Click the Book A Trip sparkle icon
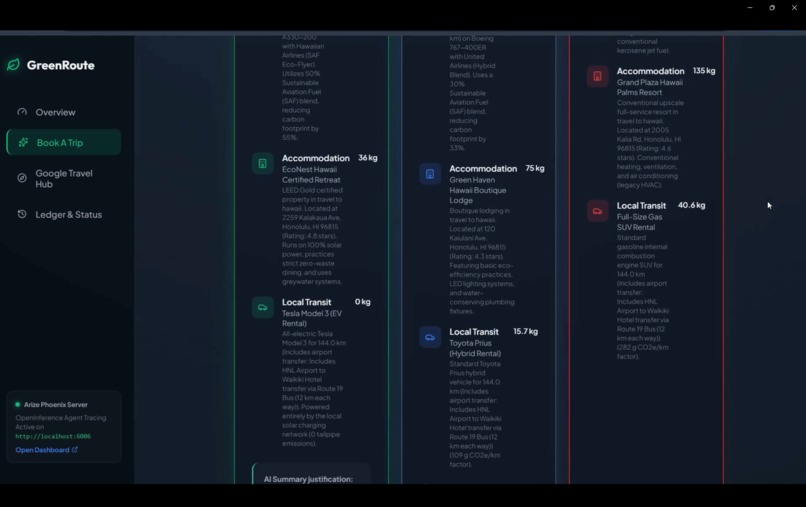 [x=23, y=142]
